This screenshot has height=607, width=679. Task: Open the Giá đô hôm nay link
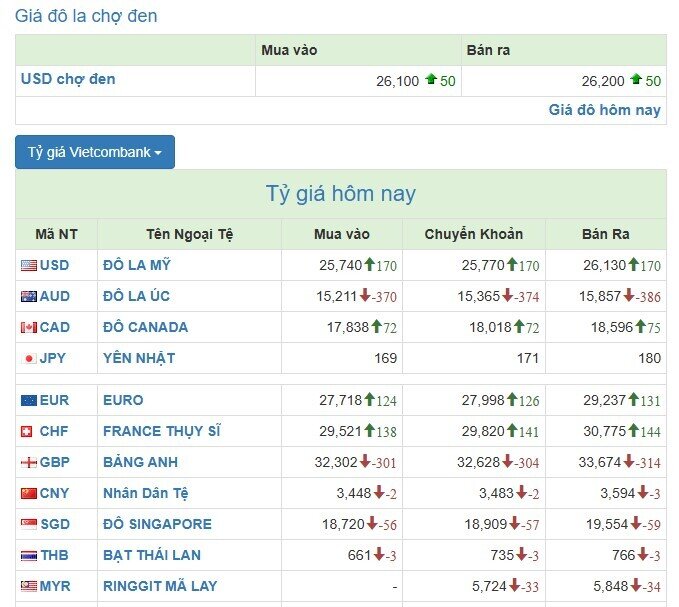(x=605, y=110)
